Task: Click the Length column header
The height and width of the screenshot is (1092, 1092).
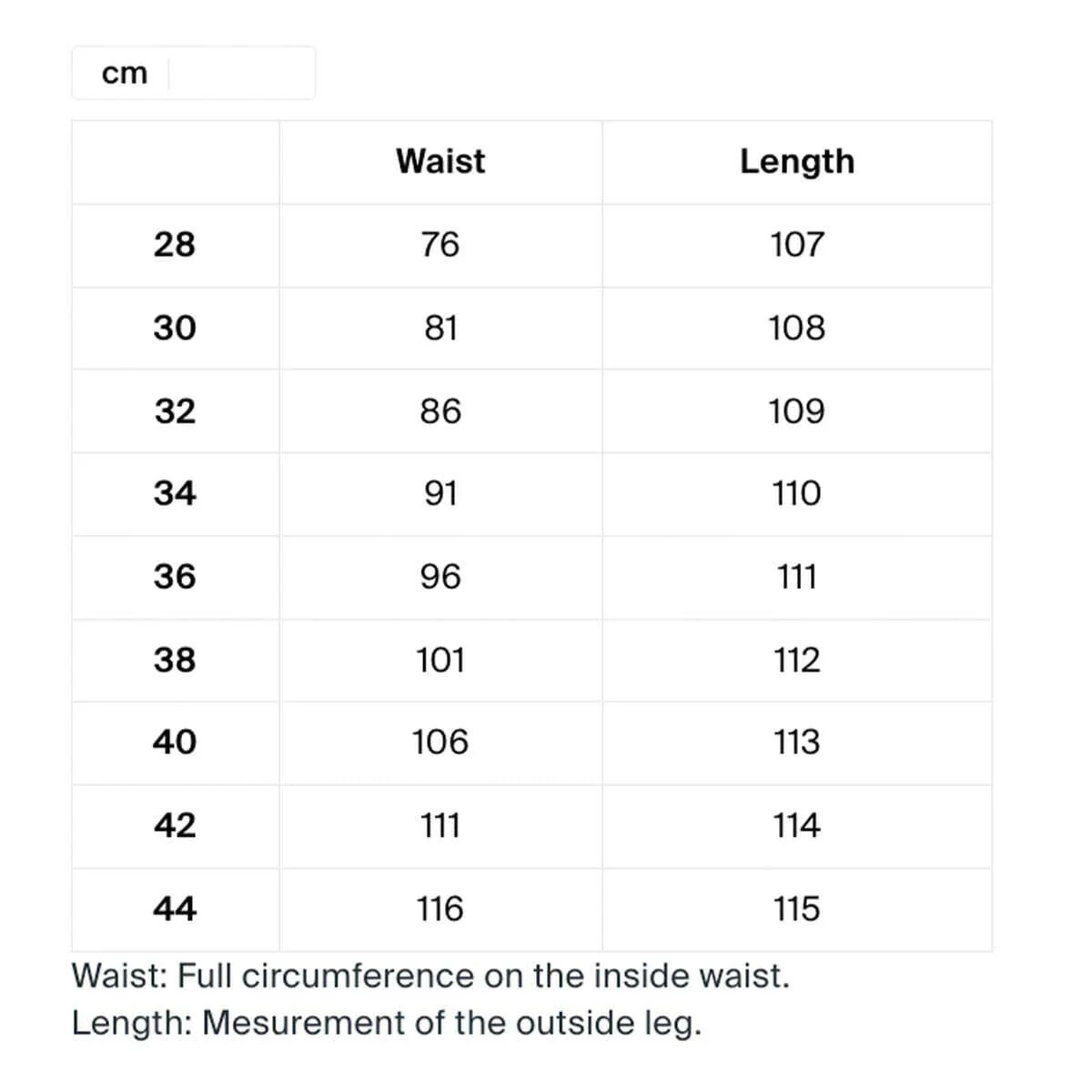Action: (797, 161)
